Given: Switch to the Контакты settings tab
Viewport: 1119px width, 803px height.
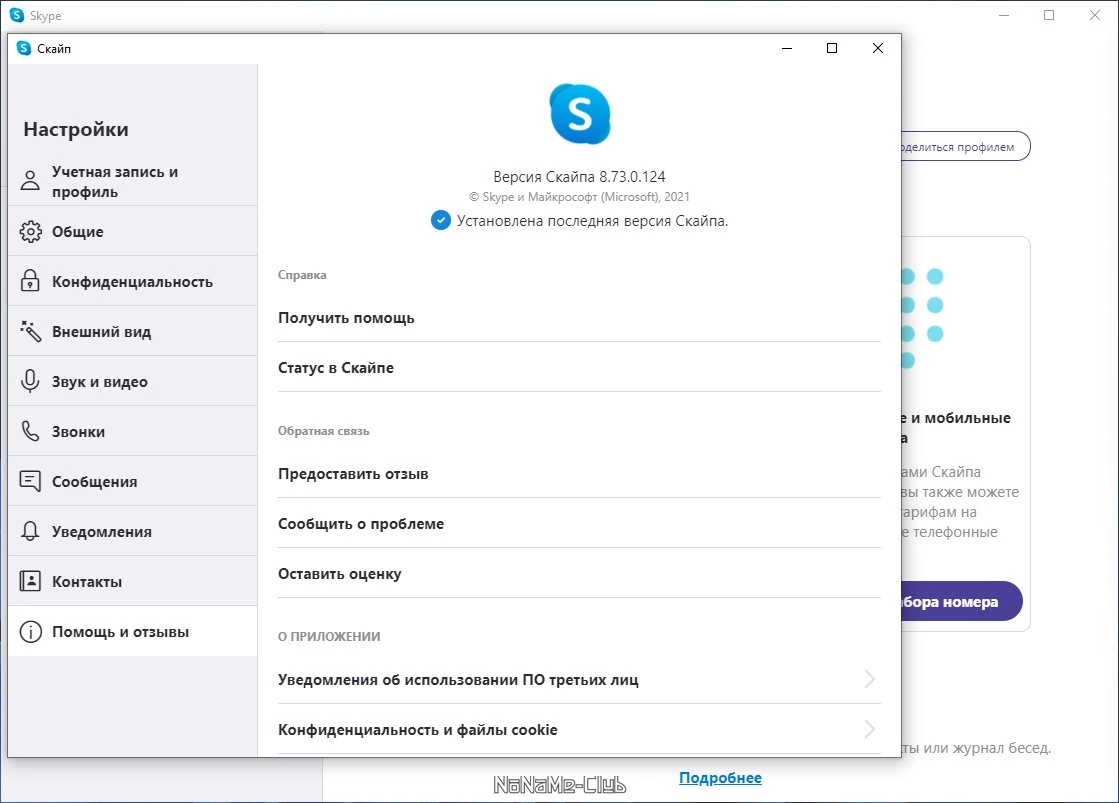Looking at the screenshot, I should click(x=133, y=581).
